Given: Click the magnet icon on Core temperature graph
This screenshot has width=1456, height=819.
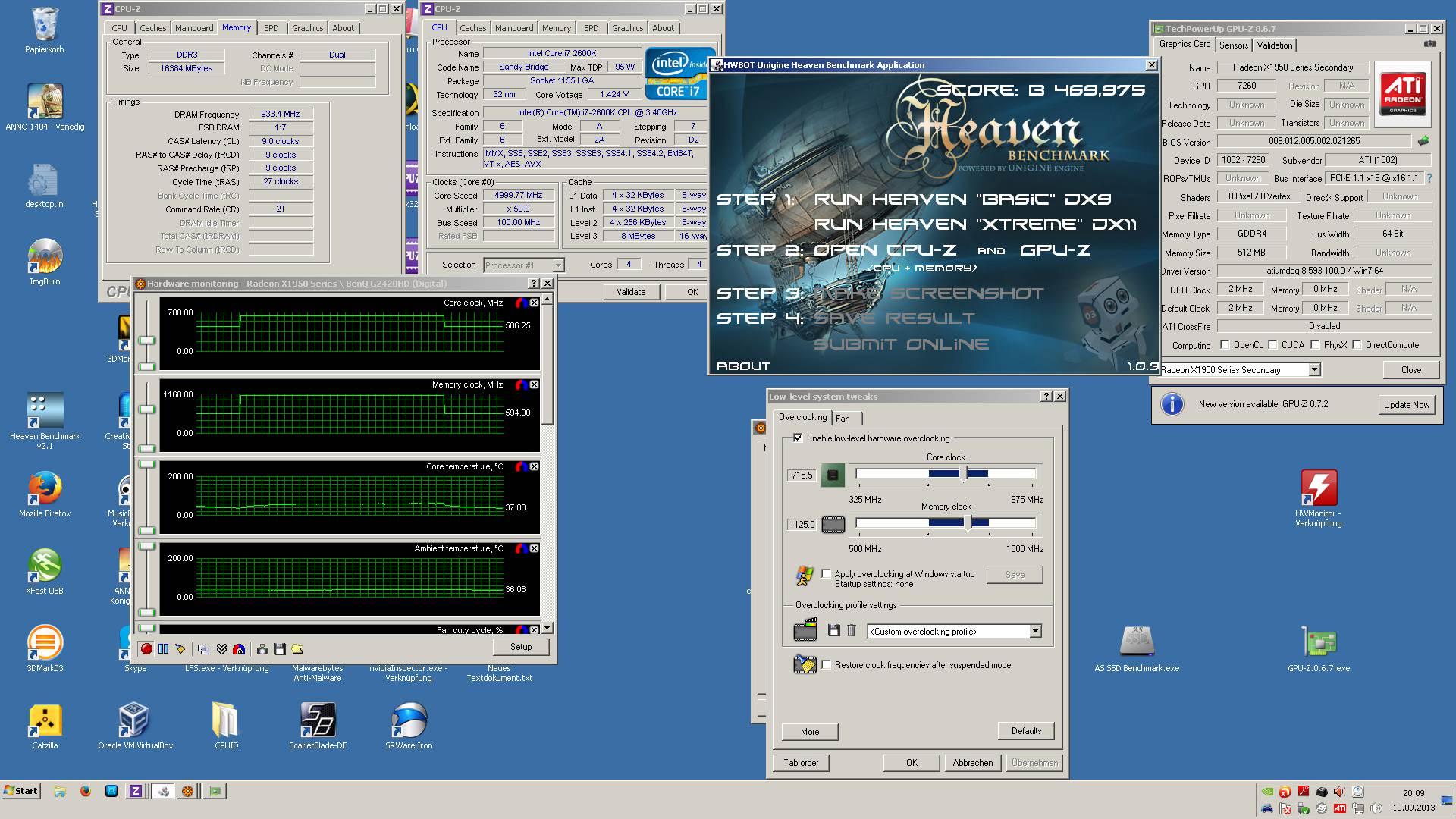Looking at the screenshot, I should tap(521, 466).
